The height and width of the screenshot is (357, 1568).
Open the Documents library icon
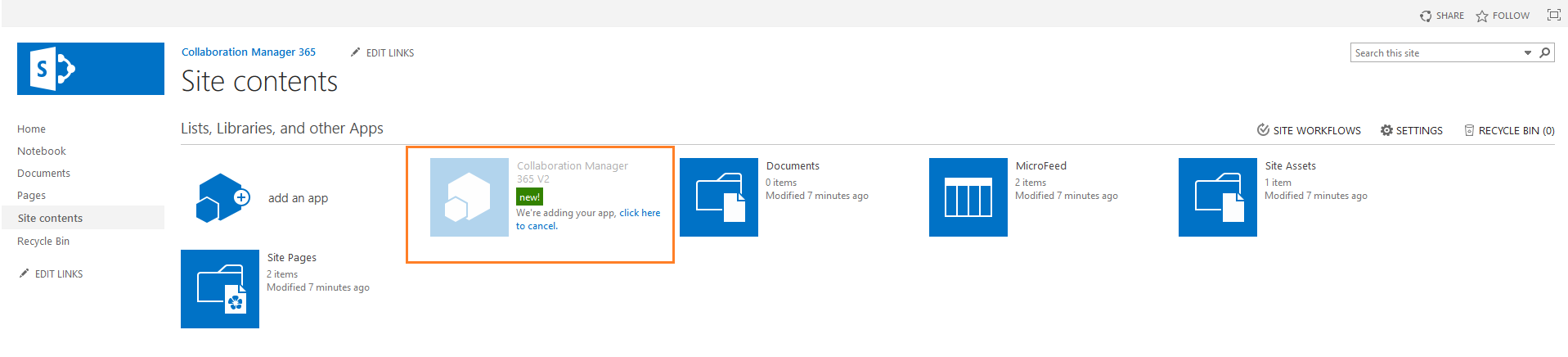point(719,197)
